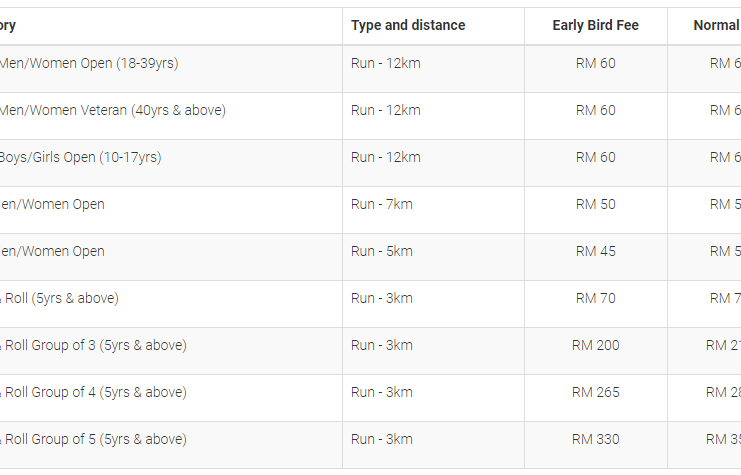Select the Roll Group of 3 category cell
The height and width of the screenshot is (475, 741).
(x=94, y=345)
